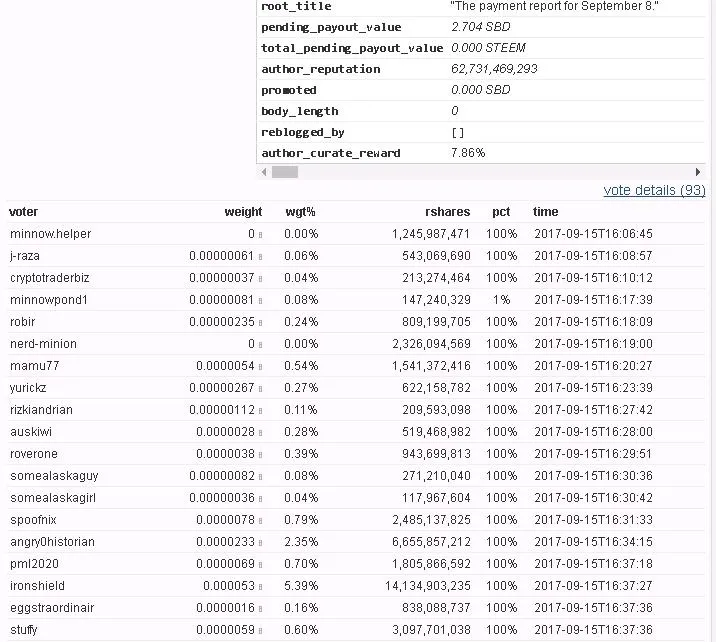Click root_title value "The payment report for September 8."
Screen dimensions: 716x642
[x=554, y=6]
